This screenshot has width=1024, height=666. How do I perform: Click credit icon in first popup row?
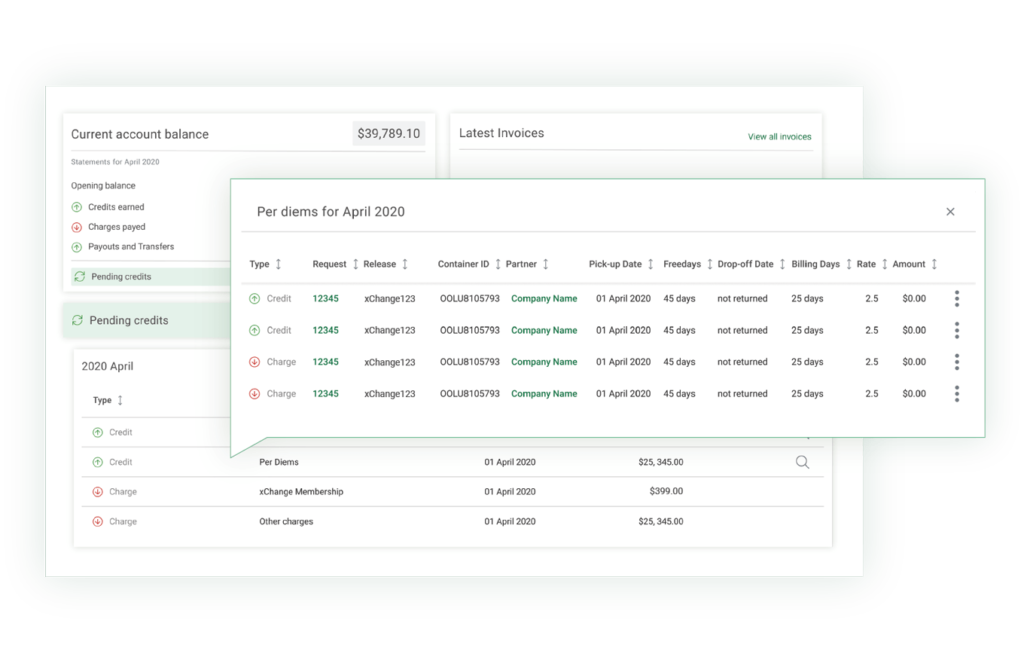255,299
